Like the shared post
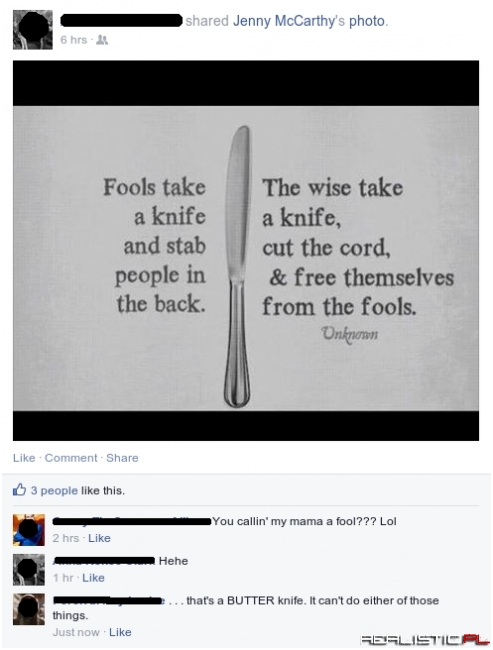 tap(24, 458)
